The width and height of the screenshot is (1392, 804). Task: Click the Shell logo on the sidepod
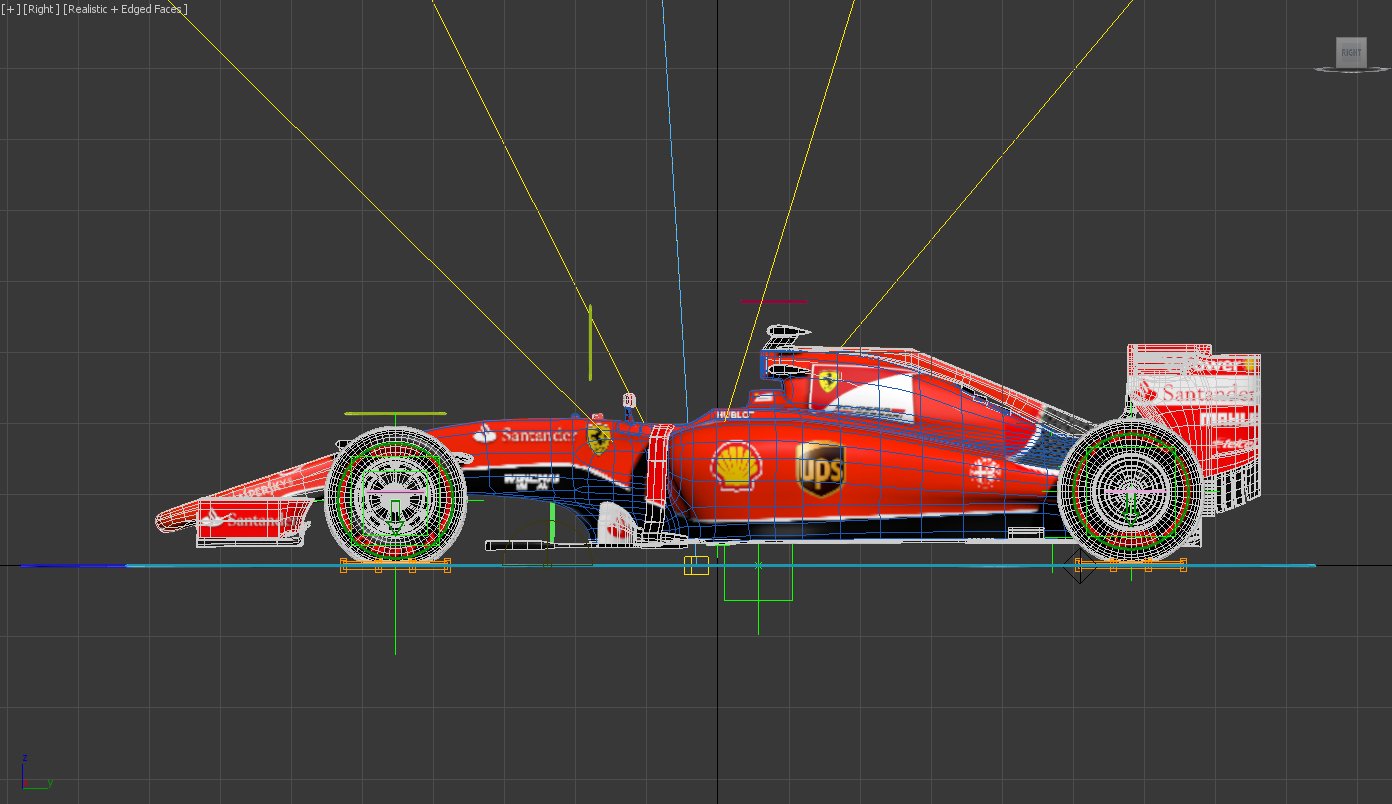click(x=736, y=467)
